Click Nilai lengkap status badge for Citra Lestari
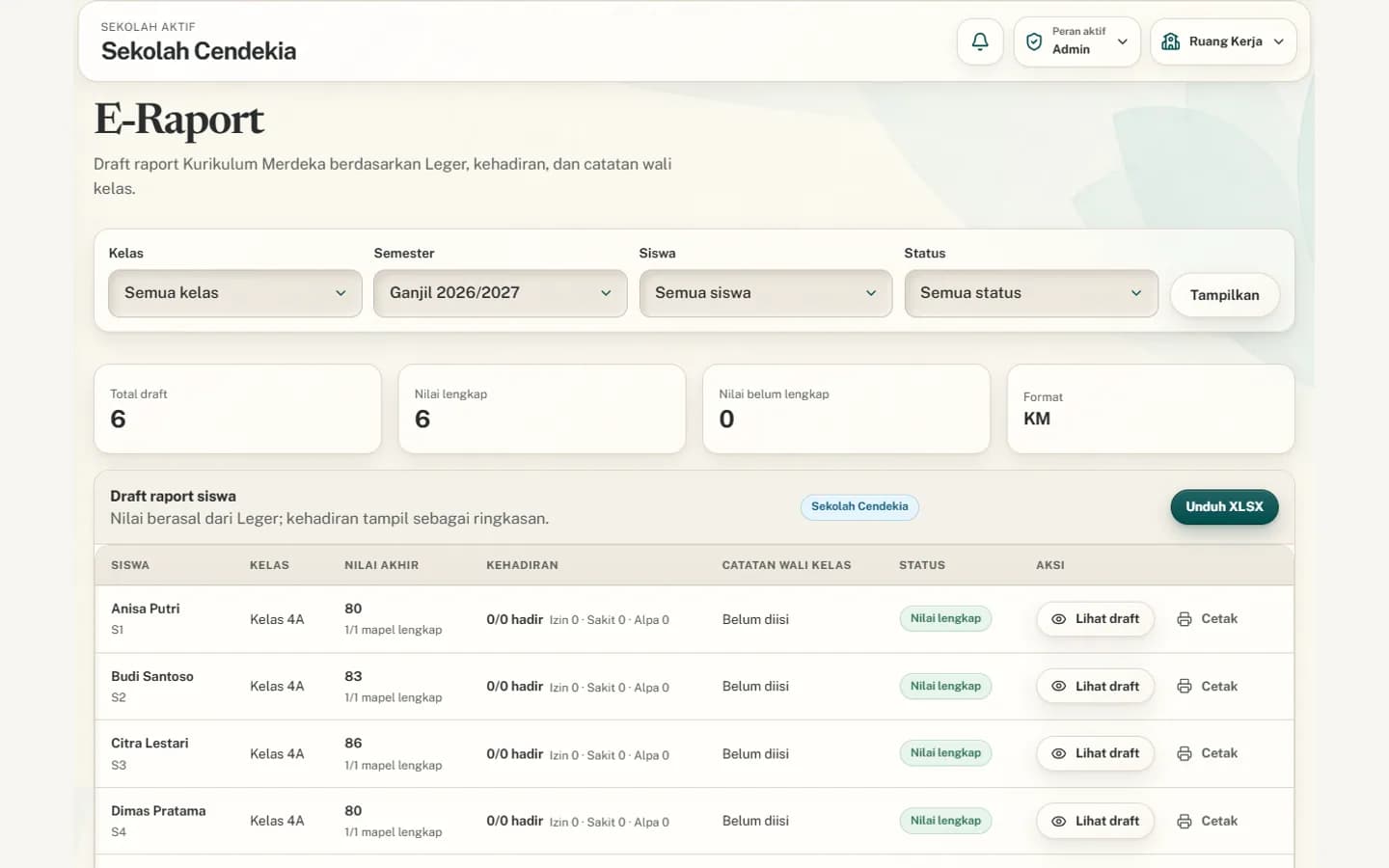 pyautogui.click(x=945, y=753)
